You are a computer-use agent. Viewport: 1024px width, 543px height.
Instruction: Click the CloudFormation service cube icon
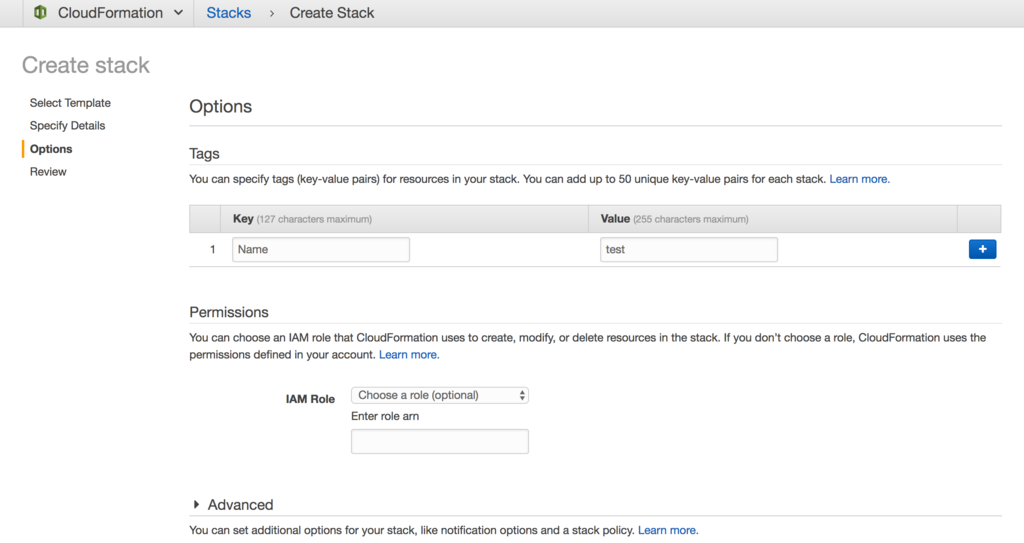[40, 12]
